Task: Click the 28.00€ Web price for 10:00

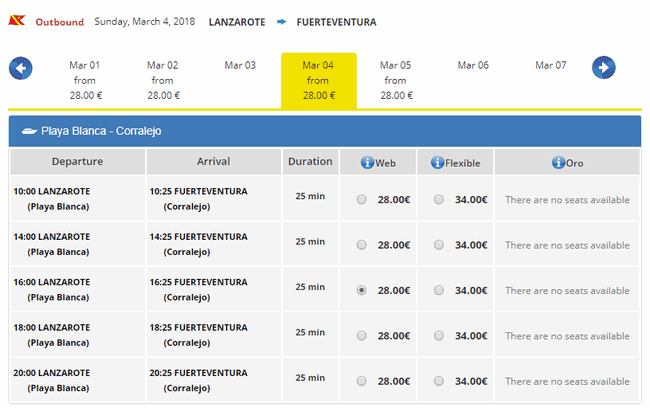Action: coord(394,200)
